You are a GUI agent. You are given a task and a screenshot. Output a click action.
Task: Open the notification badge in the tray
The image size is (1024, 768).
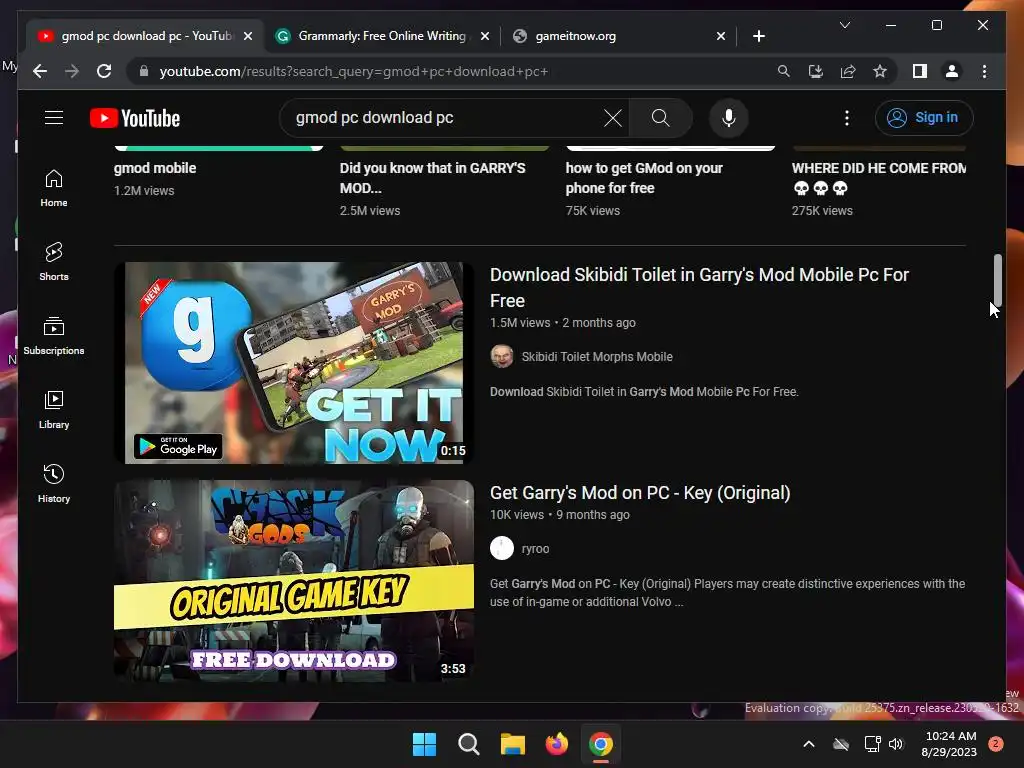click(x=996, y=744)
